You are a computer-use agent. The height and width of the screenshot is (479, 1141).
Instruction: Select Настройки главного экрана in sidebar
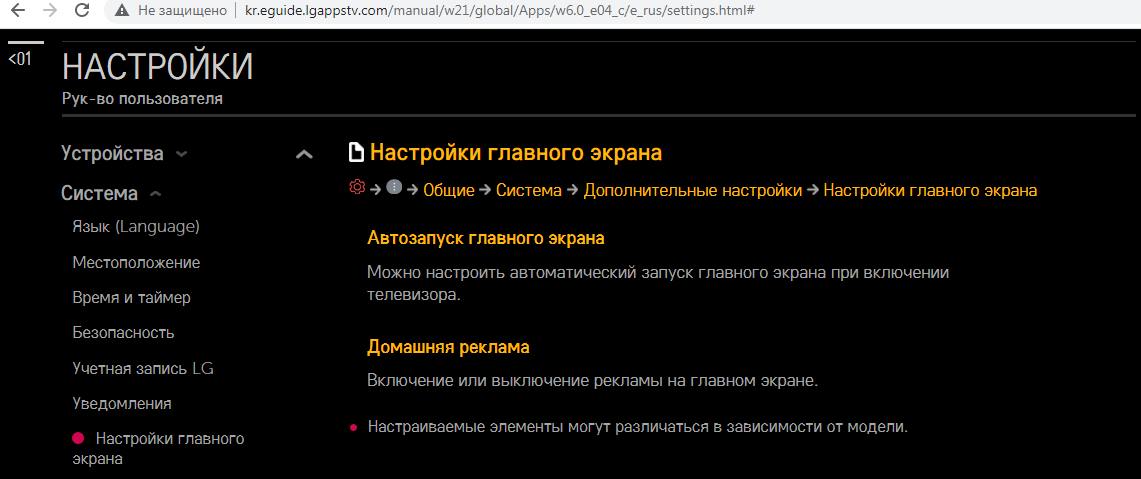[159, 449]
